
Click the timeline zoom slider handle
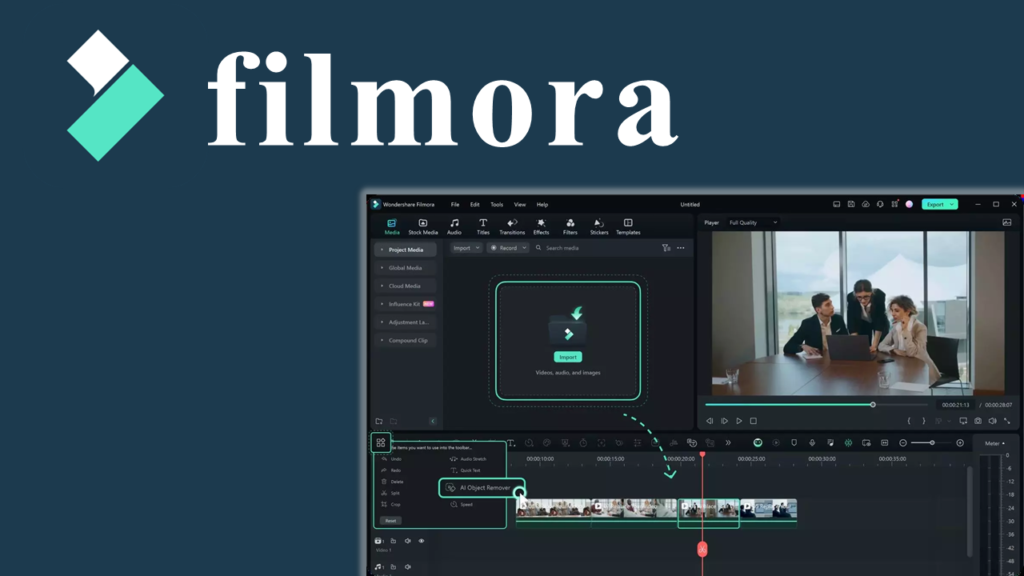(x=932, y=443)
